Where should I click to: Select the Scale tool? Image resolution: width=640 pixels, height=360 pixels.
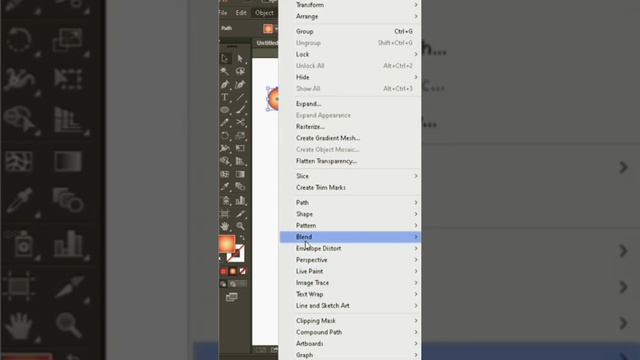[x=240, y=136]
